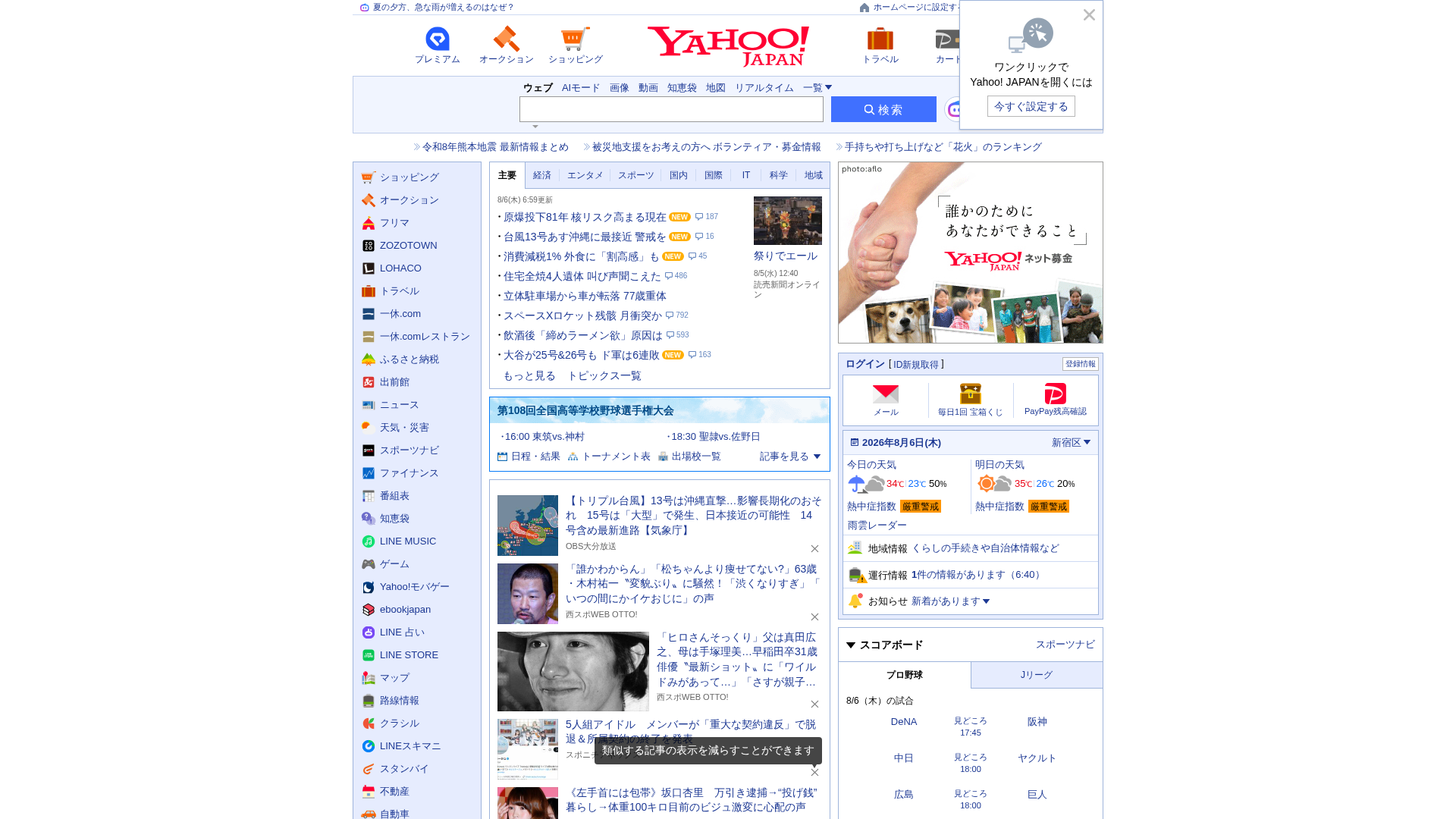Dismiss the 木村祐一 news article
Viewport: 1456px width, 819px height.
(814, 617)
